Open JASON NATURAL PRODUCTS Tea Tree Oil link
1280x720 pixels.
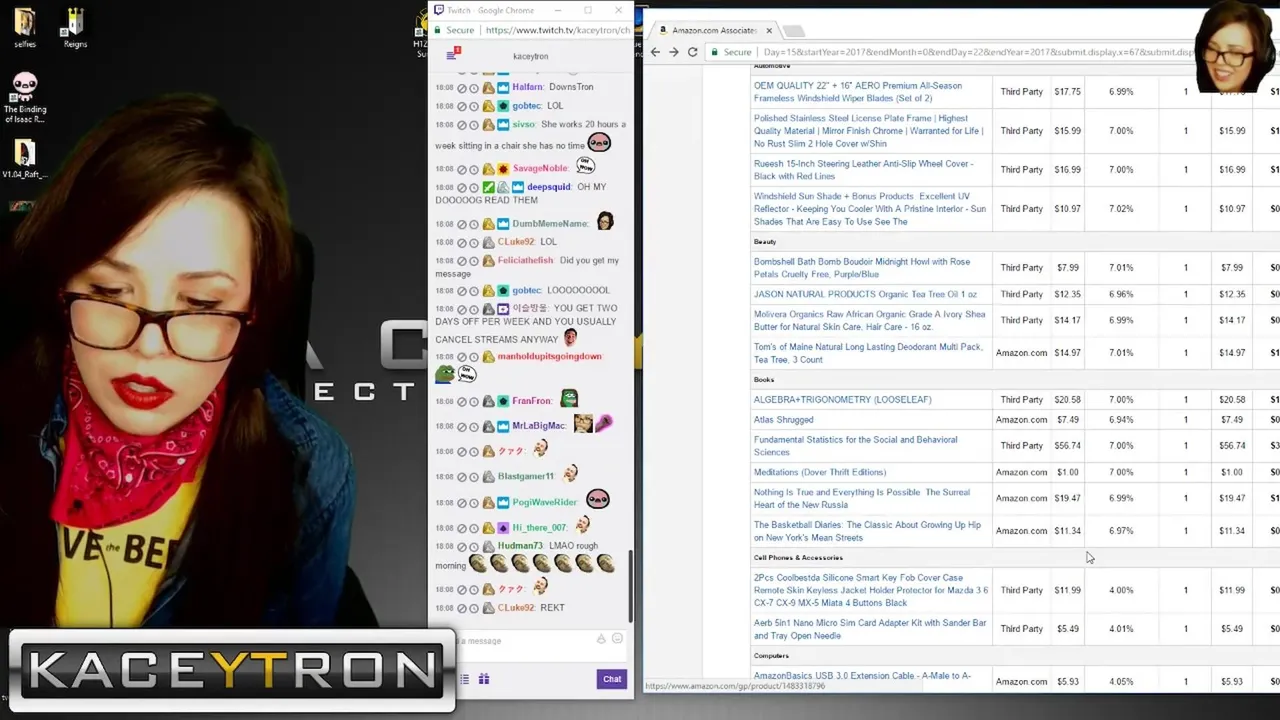(865, 294)
